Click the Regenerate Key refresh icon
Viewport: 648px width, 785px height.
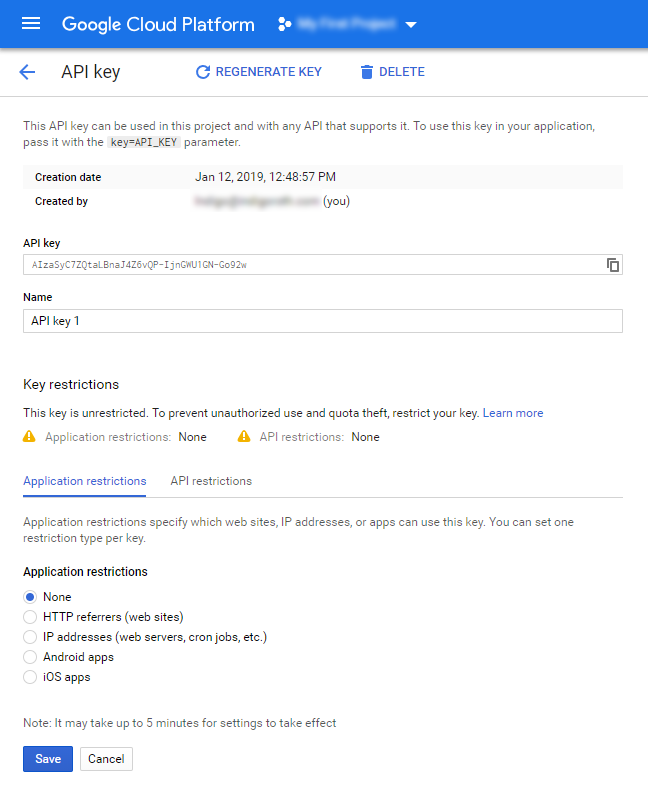click(203, 72)
